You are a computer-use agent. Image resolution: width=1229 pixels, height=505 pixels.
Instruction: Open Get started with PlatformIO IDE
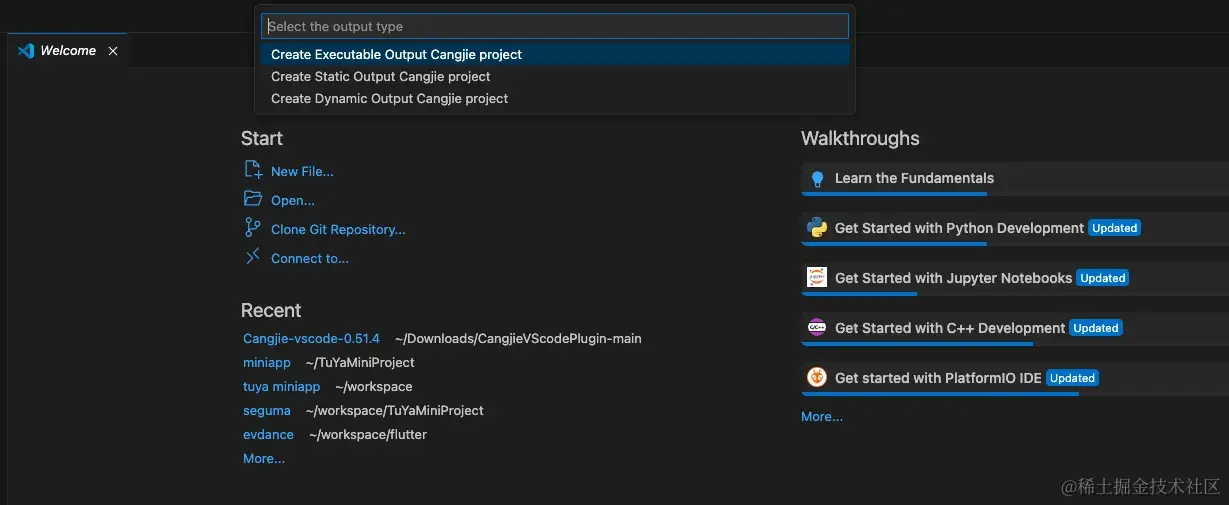click(x=1014, y=379)
